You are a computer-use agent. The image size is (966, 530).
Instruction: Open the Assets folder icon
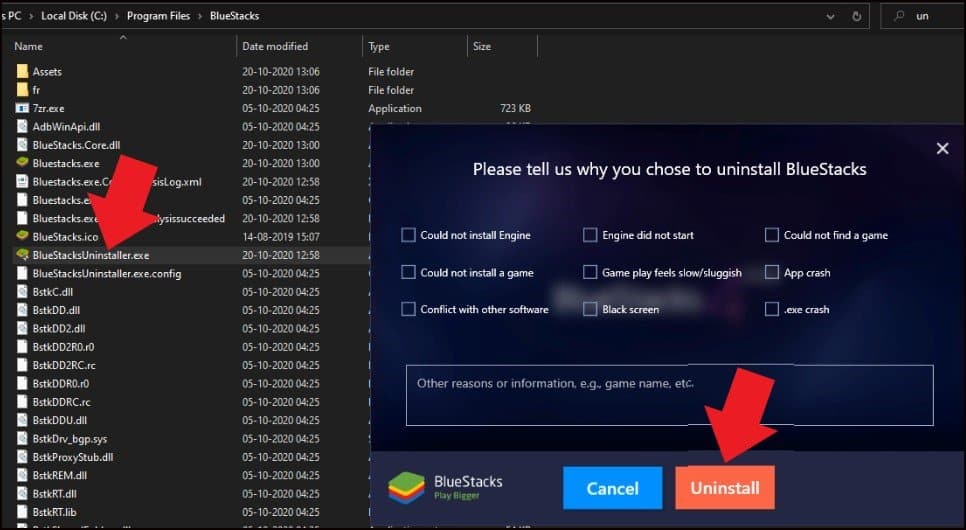point(22,72)
